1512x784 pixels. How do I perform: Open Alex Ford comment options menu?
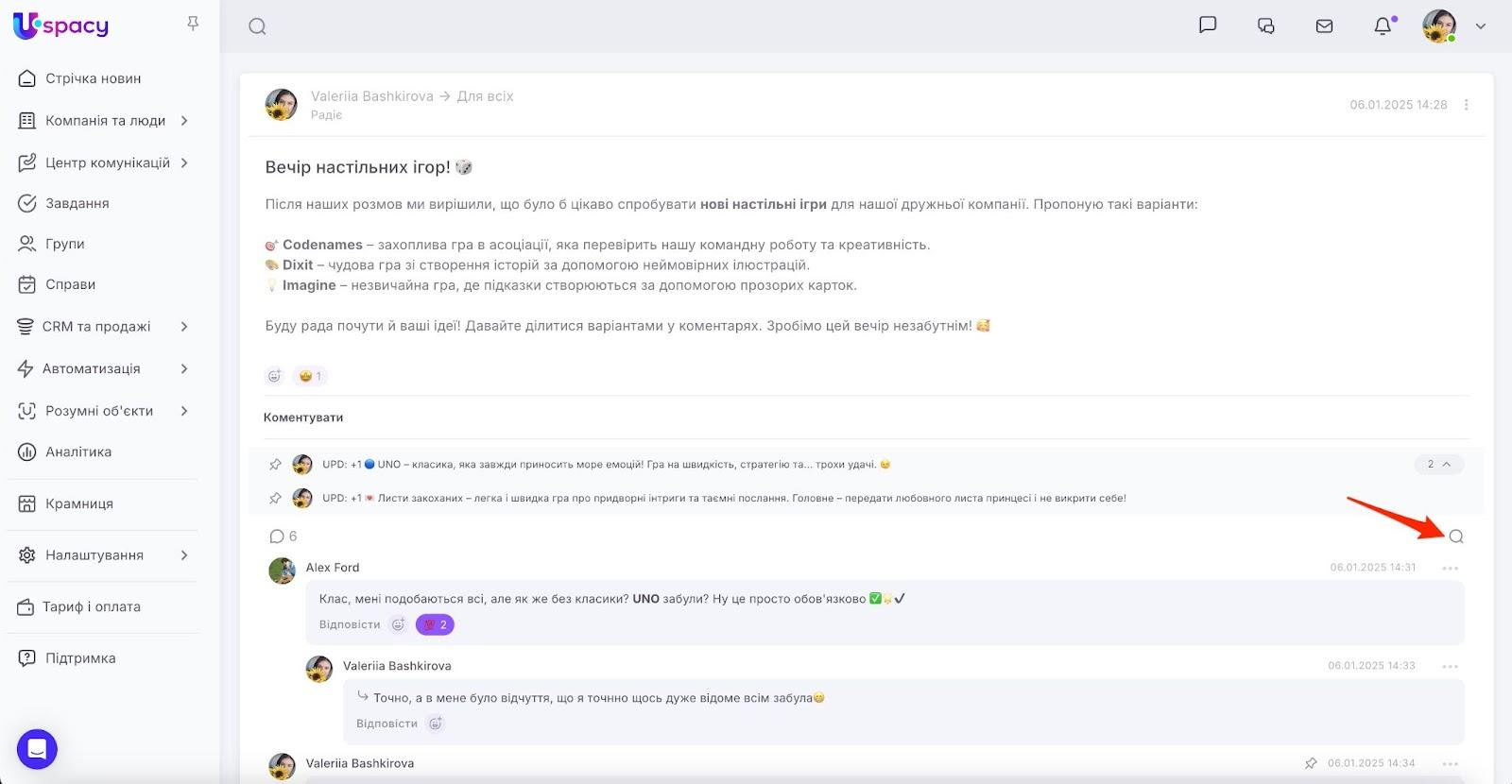coord(1450,568)
